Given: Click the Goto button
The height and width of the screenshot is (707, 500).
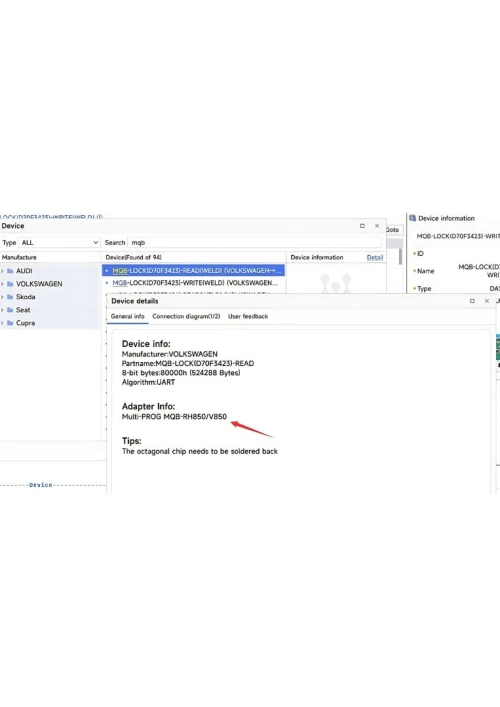Looking at the screenshot, I should click(392, 230).
